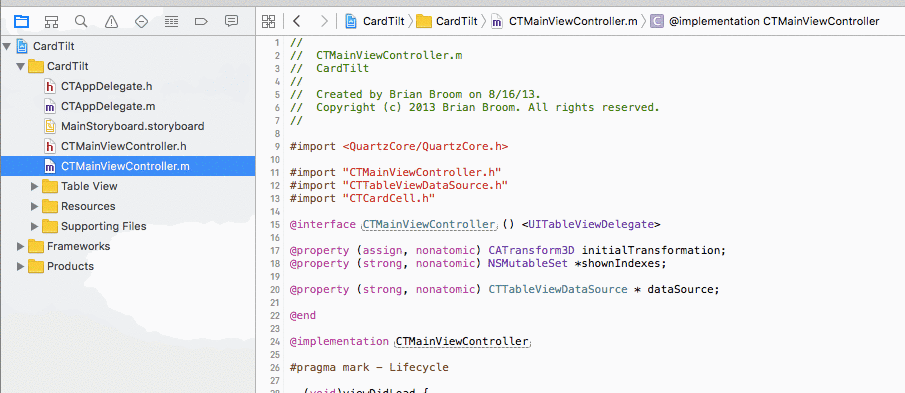Select CTAppDelegate.h in the navigator

pos(106,87)
